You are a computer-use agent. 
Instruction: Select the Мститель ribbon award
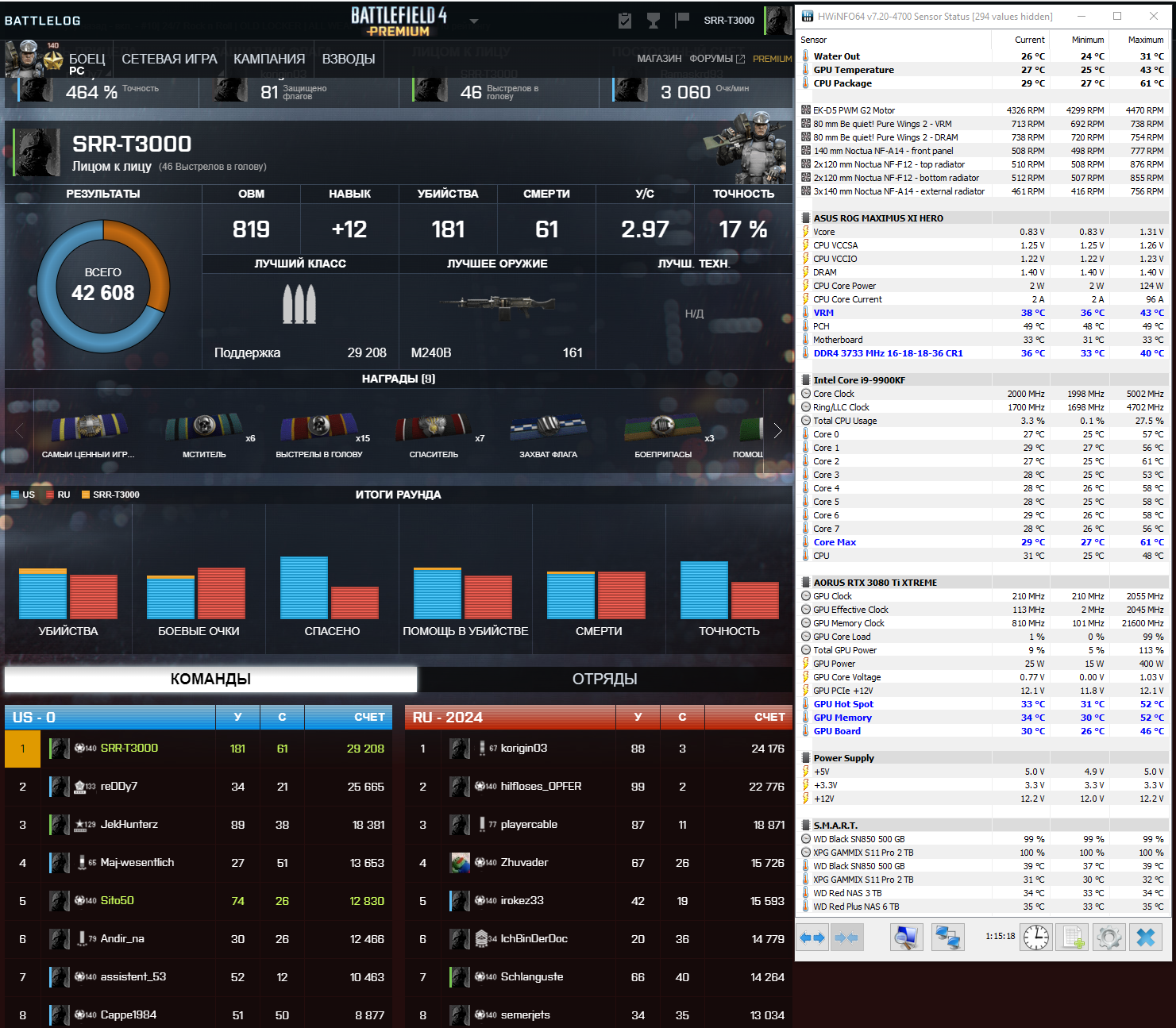pyautogui.click(x=204, y=427)
